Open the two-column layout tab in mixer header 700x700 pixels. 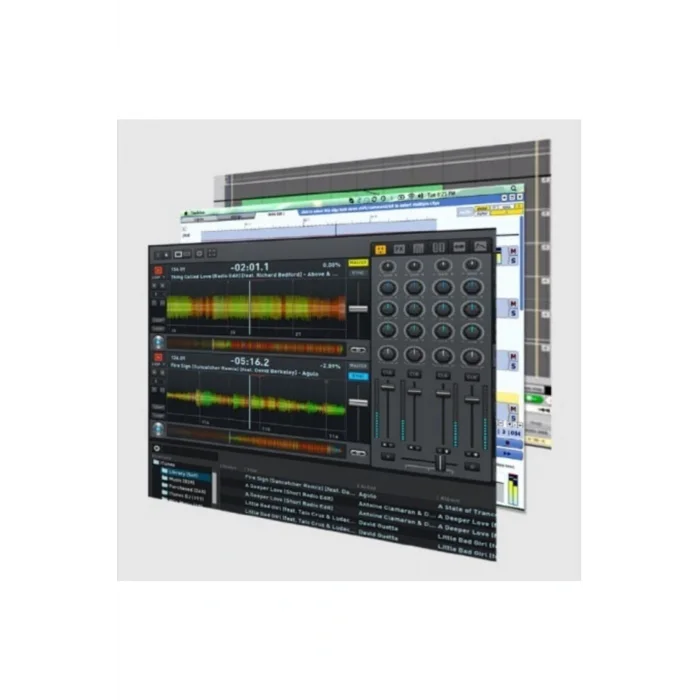438,248
